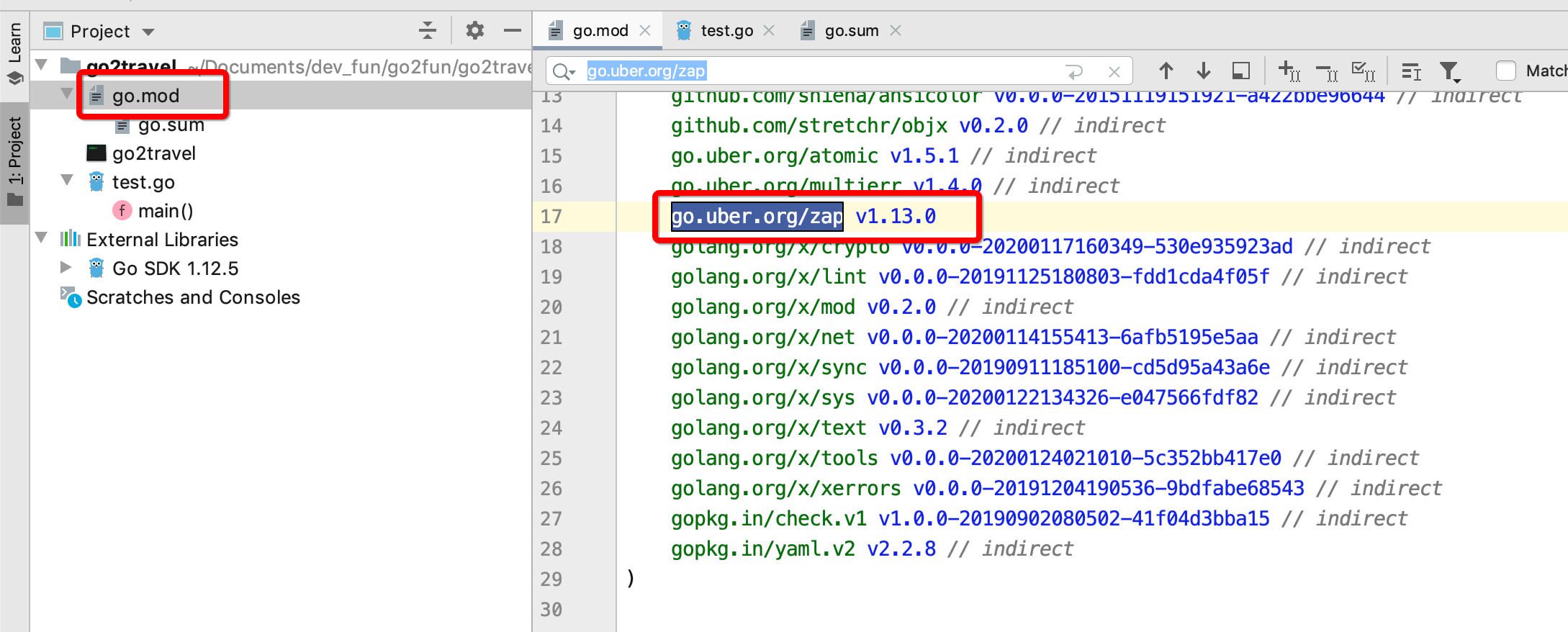This screenshot has width=1568, height=632.
Task: Select External Libraries in the tree
Action: [x=163, y=240]
